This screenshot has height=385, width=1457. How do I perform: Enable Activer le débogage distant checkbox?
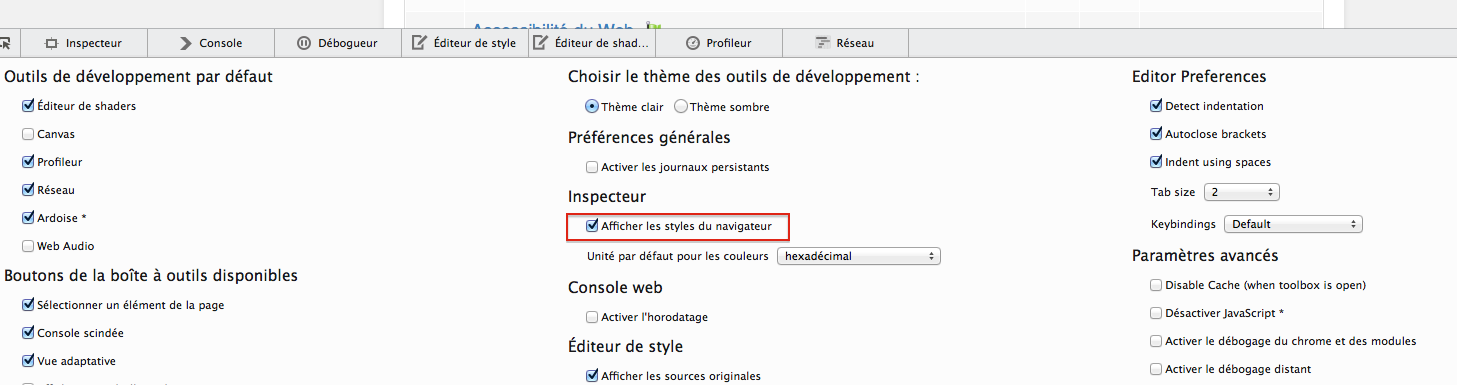pos(1157,369)
